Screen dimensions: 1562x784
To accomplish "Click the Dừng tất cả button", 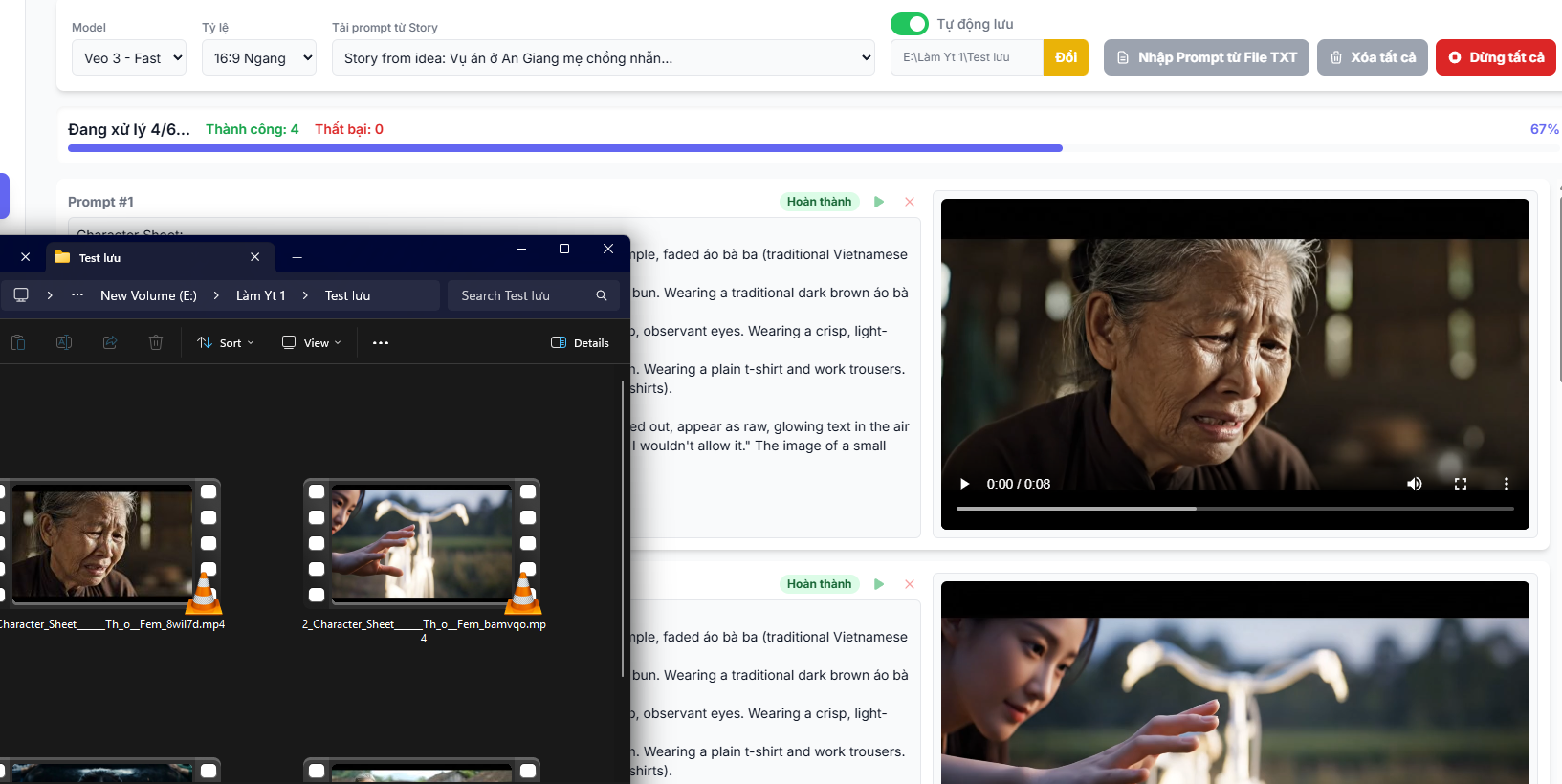I will tap(1496, 57).
